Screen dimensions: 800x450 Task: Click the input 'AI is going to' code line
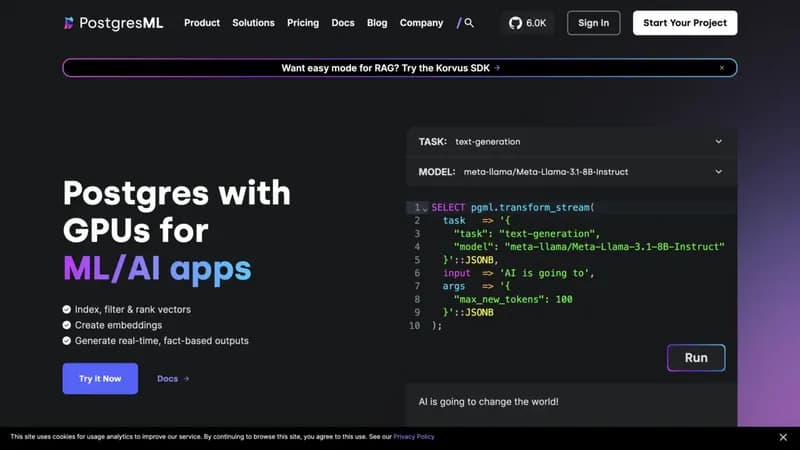click(518, 273)
